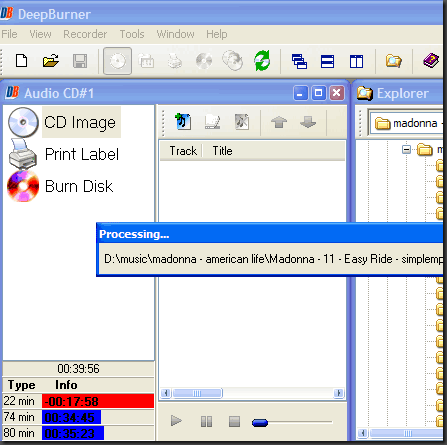Click the Type column header
The width and height of the screenshot is (447, 445).
22,385
